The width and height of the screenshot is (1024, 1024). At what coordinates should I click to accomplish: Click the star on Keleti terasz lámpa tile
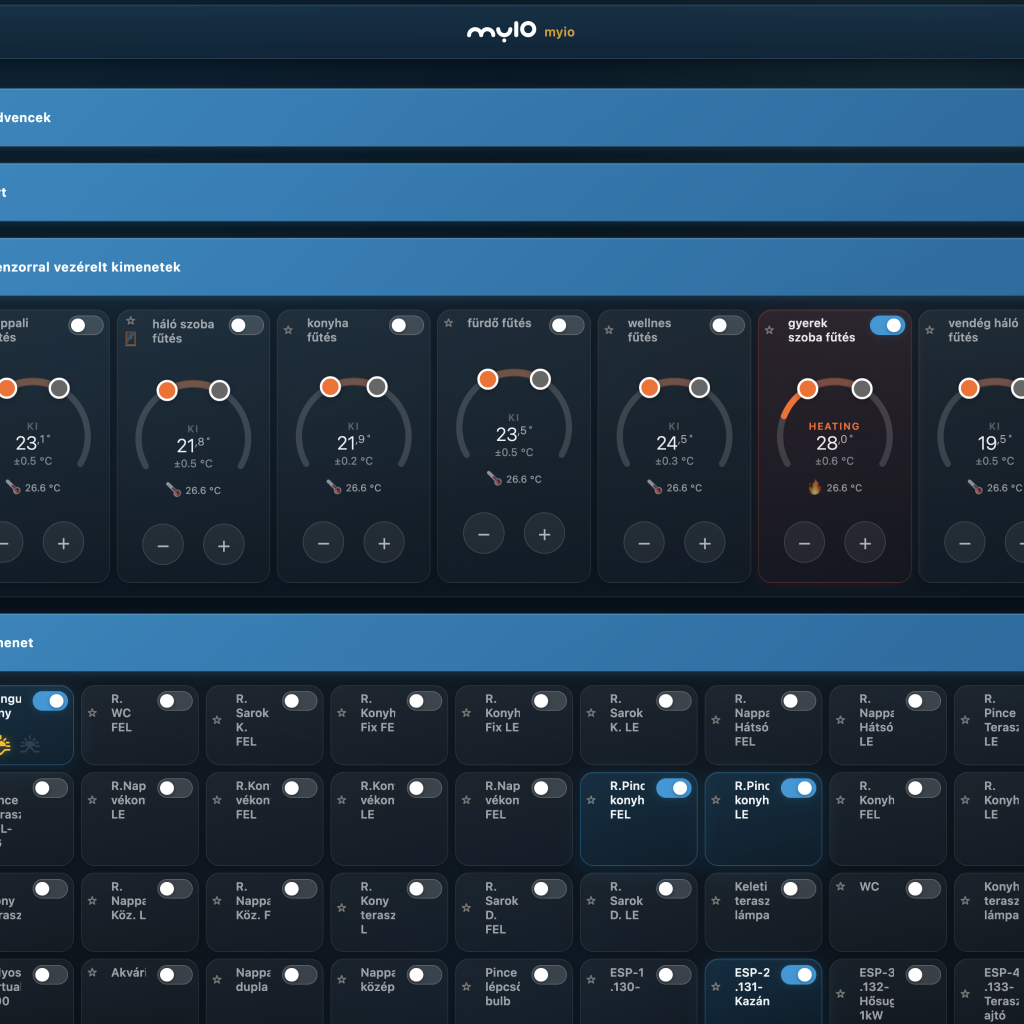[x=717, y=886]
